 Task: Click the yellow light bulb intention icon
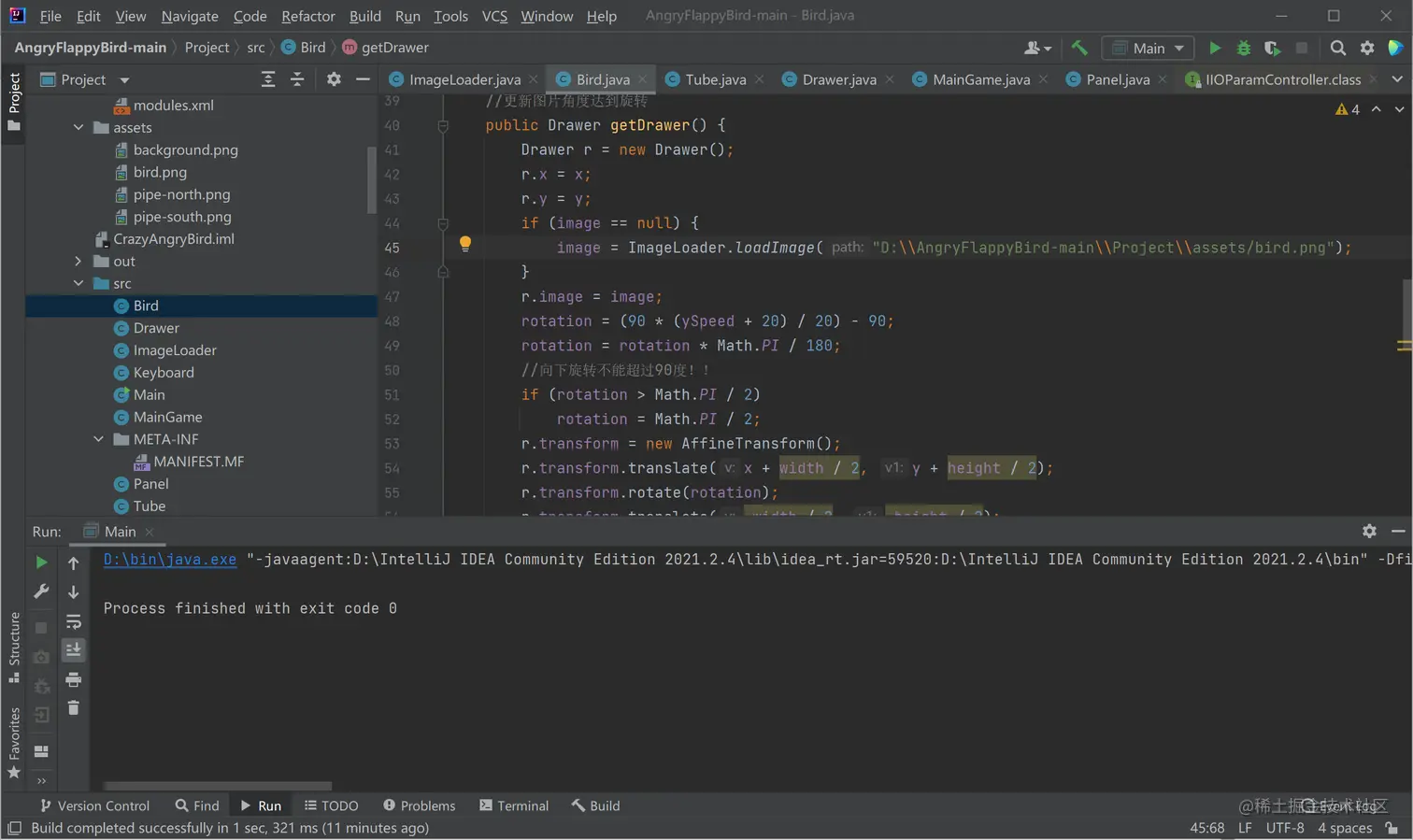(464, 244)
